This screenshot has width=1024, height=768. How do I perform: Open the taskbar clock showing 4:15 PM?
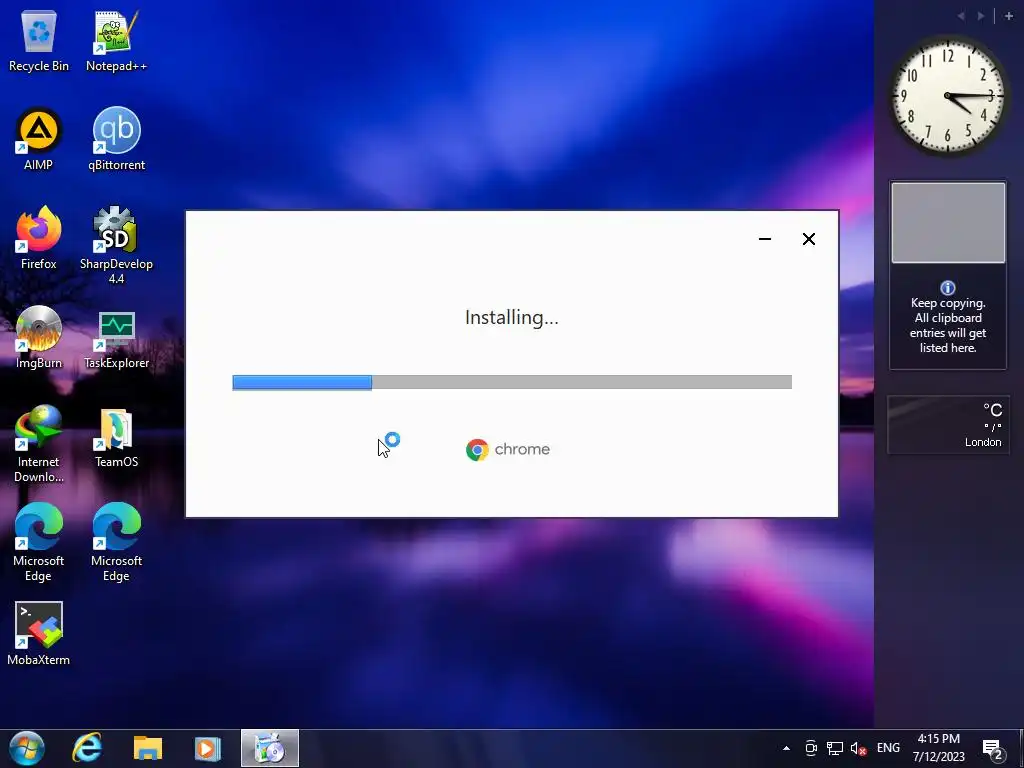(x=938, y=748)
